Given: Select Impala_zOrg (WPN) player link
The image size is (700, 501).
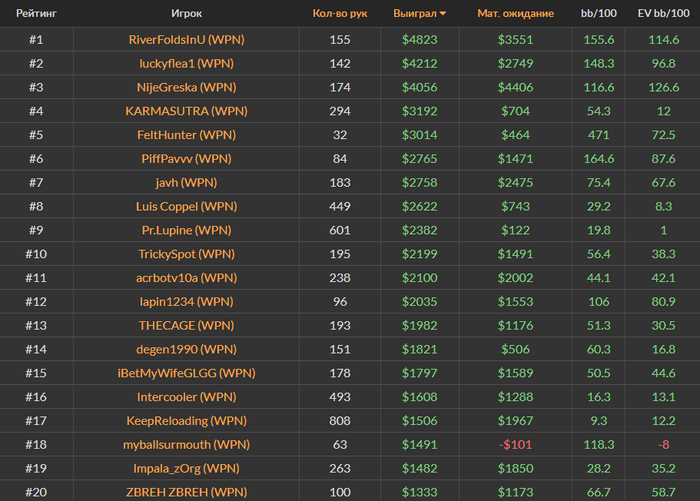Looking at the screenshot, I should coord(187,468).
